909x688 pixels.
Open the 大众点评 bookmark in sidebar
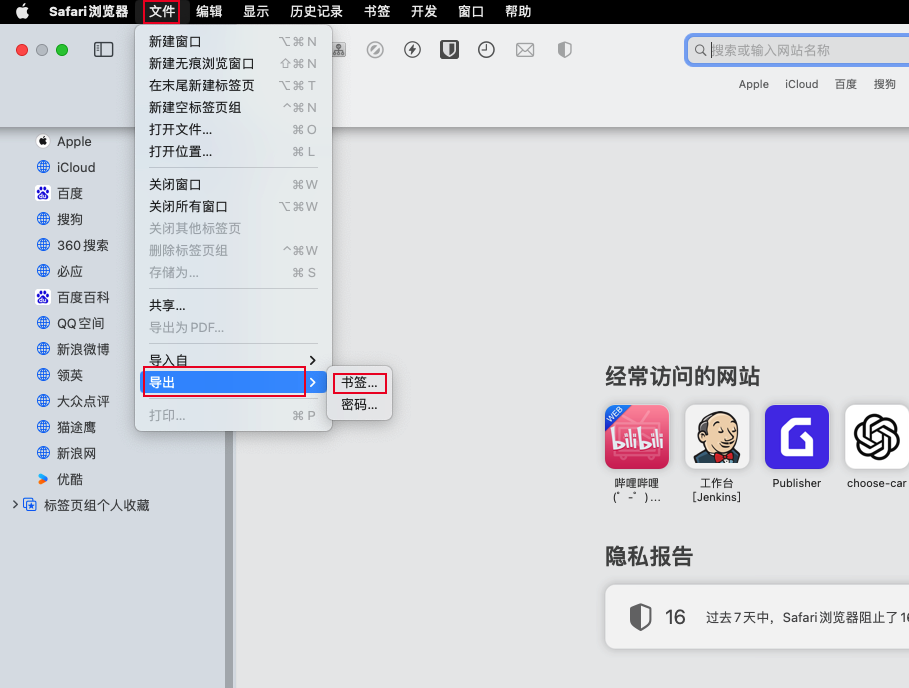(83, 401)
